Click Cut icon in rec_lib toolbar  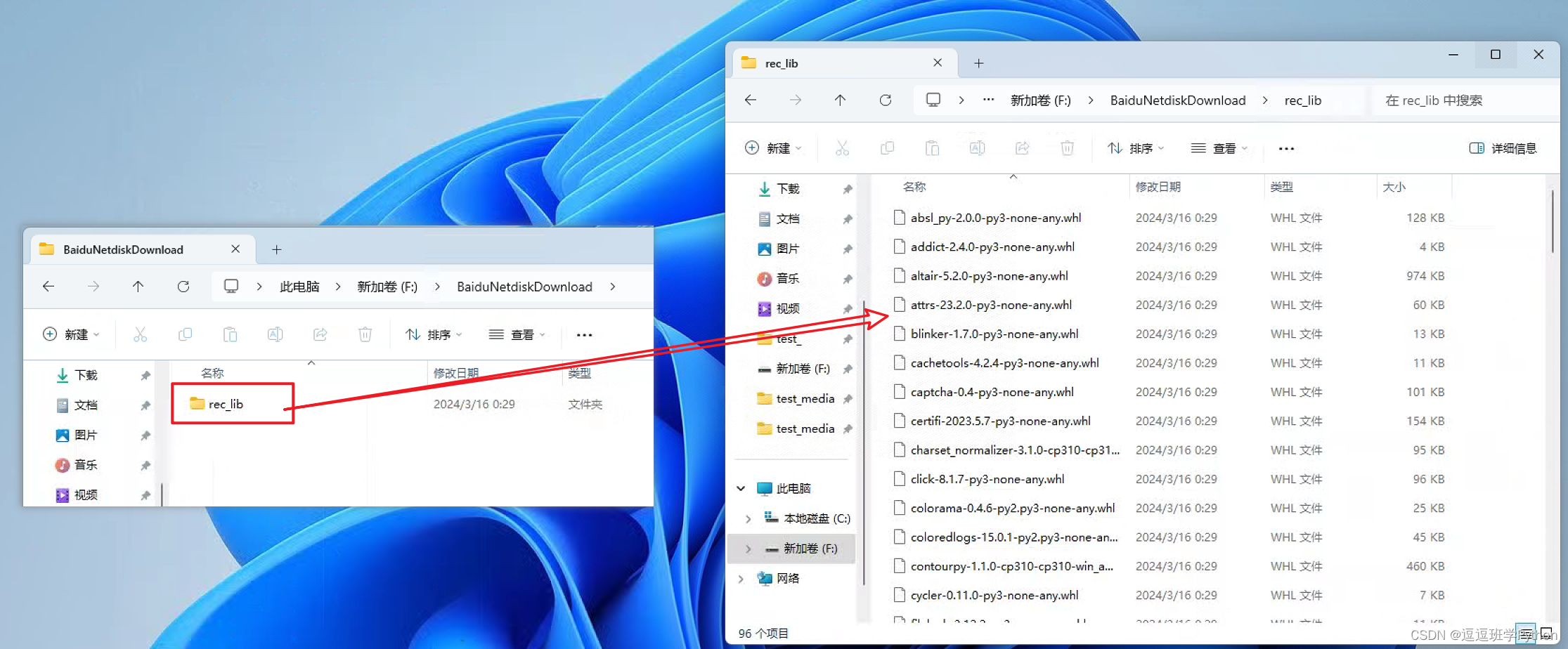point(842,148)
